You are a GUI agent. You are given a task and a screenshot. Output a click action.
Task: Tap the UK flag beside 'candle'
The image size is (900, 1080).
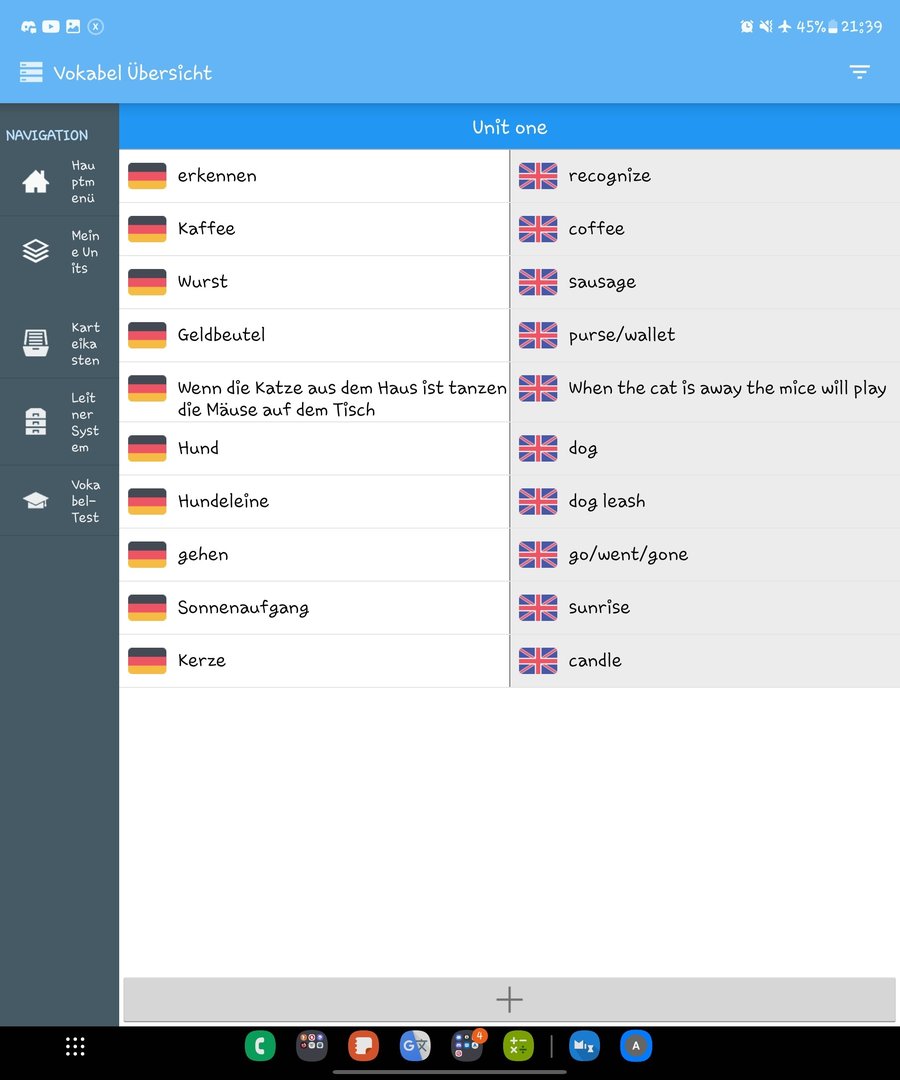(538, 661)
